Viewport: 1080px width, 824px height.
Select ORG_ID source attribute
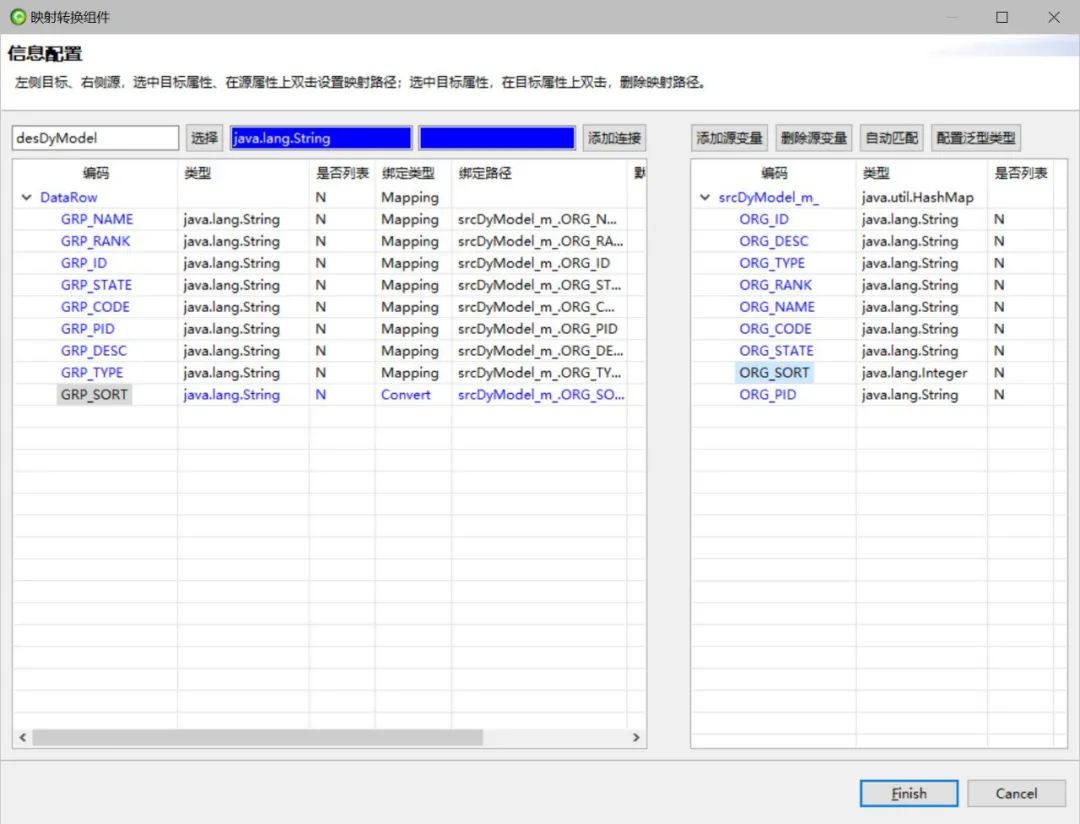764,219
